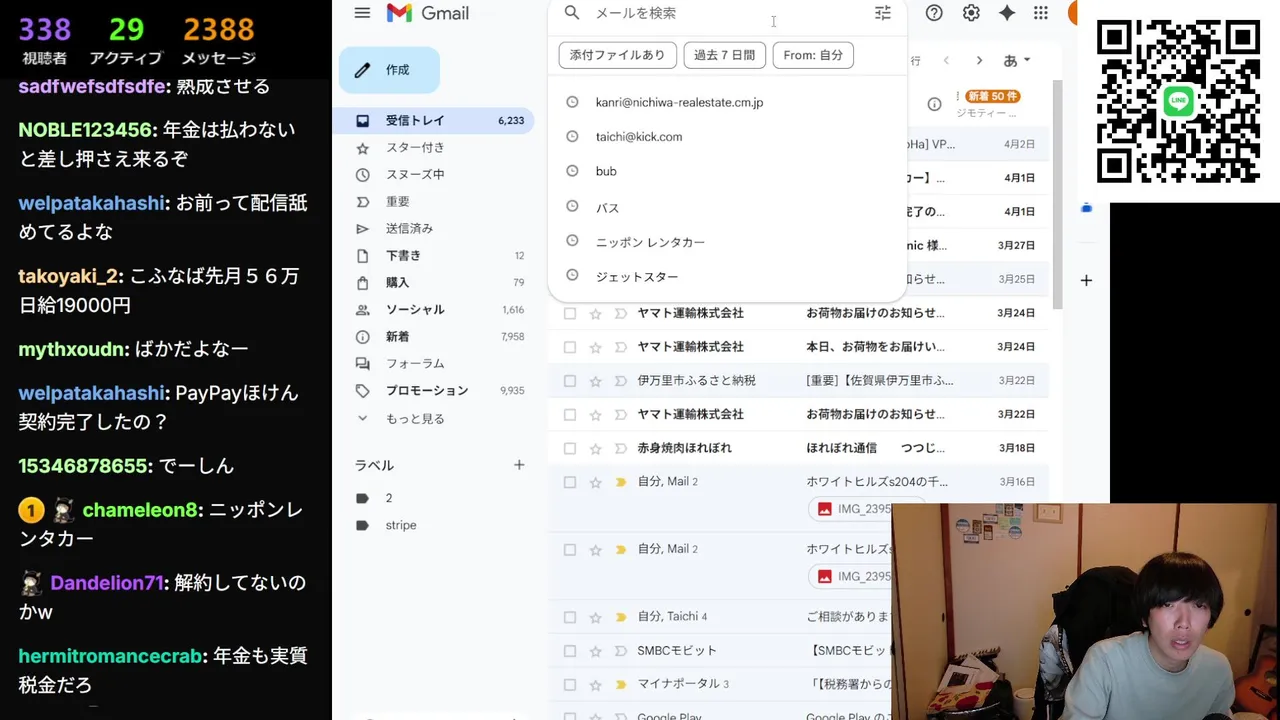Open the IMG_2395 attachment chip on 3月16日 email
This screenshot has width=1280, height=720.
pyautogui.click(x=850, y=509)
